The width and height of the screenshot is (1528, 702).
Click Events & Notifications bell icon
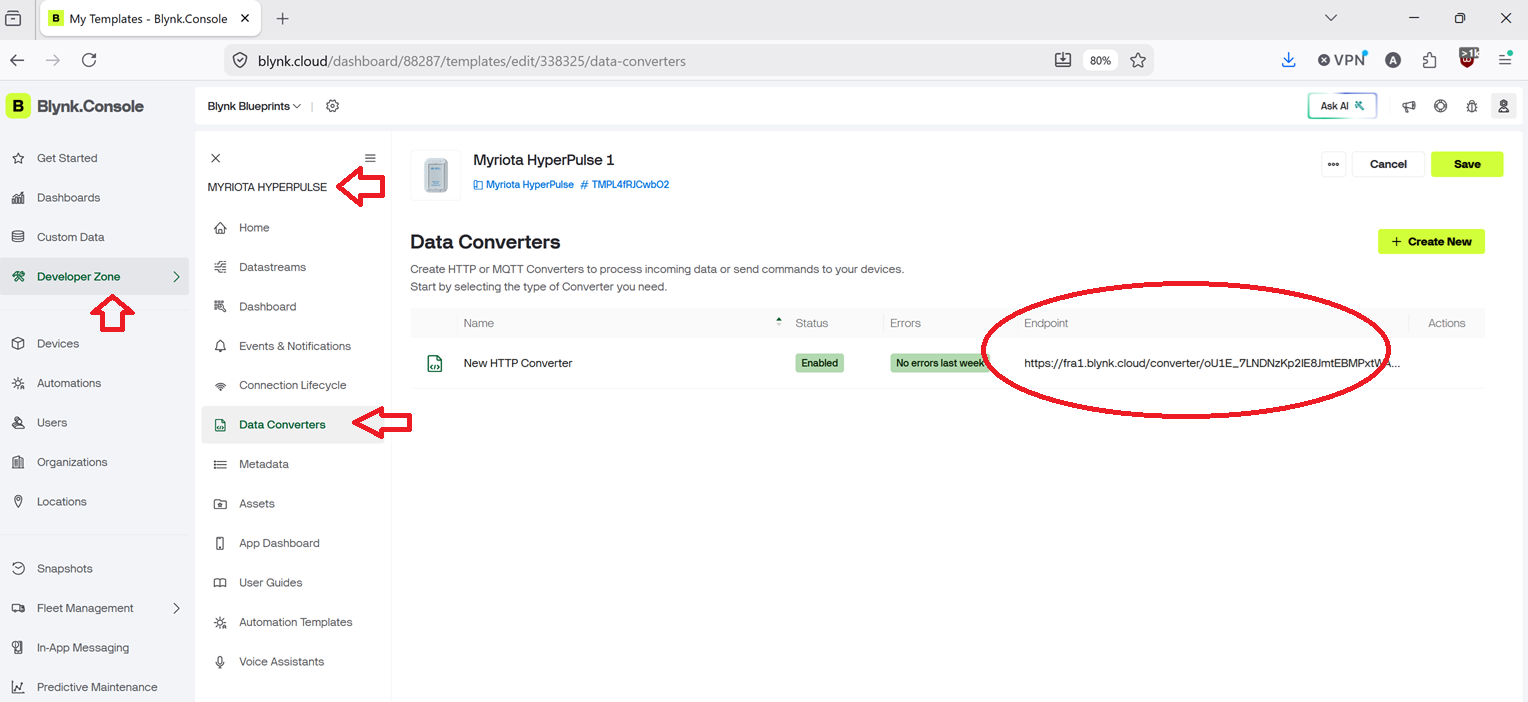pyautogui.click(x=220, y=346)
